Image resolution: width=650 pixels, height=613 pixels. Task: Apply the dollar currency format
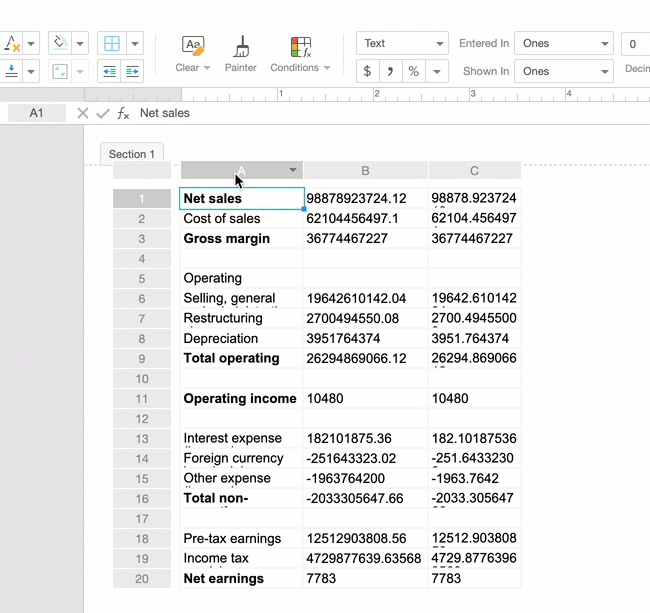click(x=367, y=71)
